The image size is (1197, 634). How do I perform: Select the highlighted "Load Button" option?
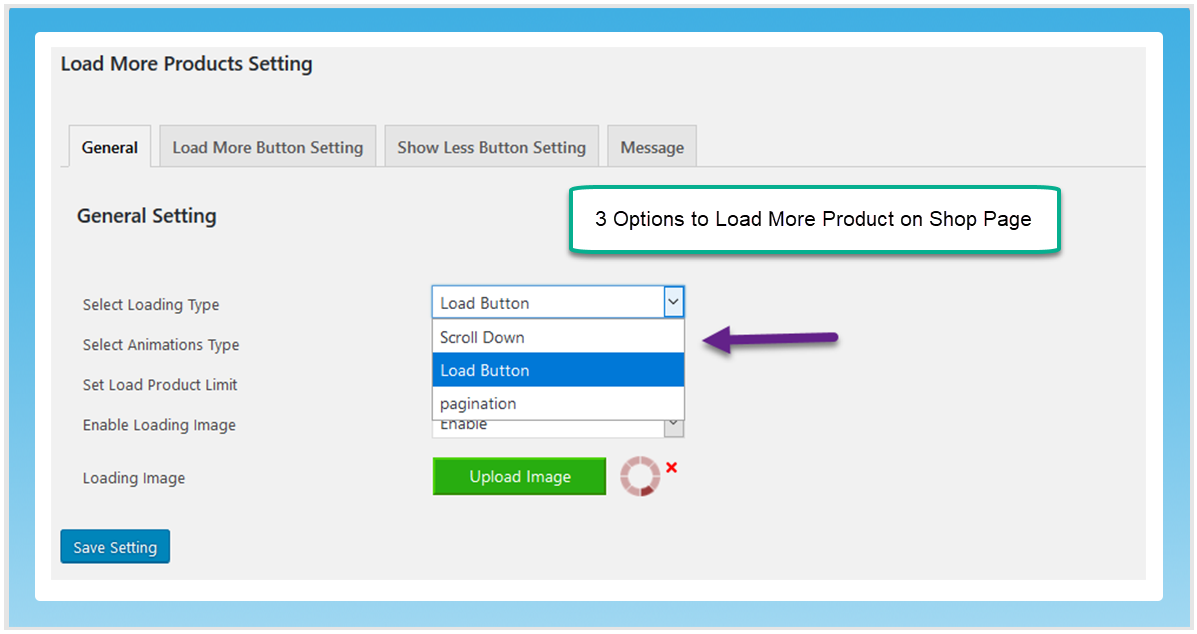point(486,370)
